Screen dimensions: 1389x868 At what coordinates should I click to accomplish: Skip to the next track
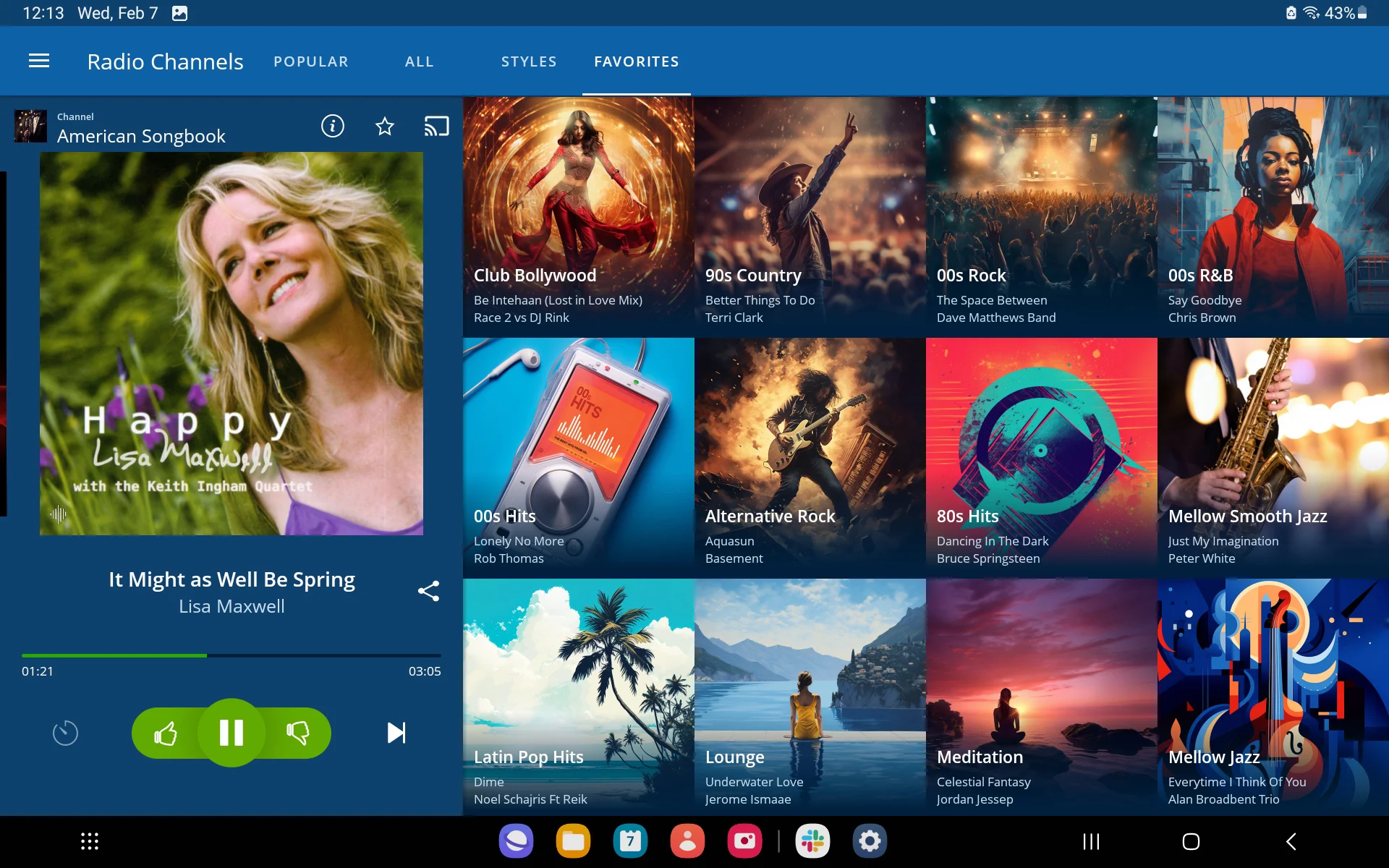(x=396, y=733)
